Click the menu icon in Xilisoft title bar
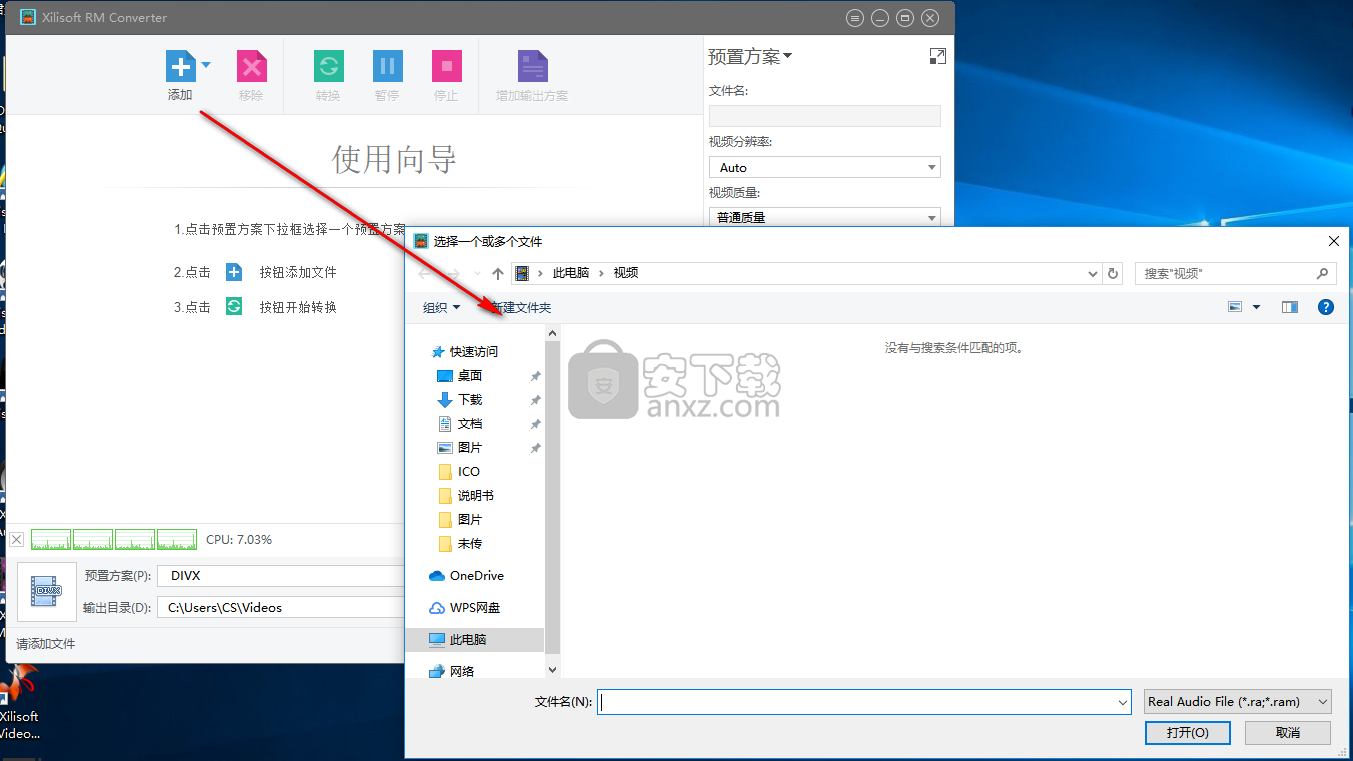The image size is (1353, 761). [x=854, y=18]
